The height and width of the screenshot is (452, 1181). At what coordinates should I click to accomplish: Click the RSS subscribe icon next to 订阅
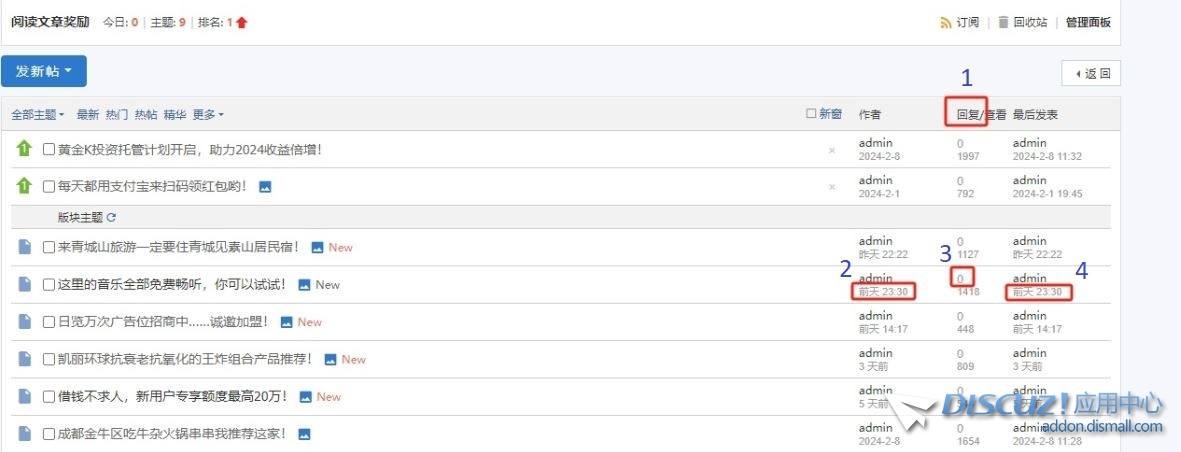point(945,22)
